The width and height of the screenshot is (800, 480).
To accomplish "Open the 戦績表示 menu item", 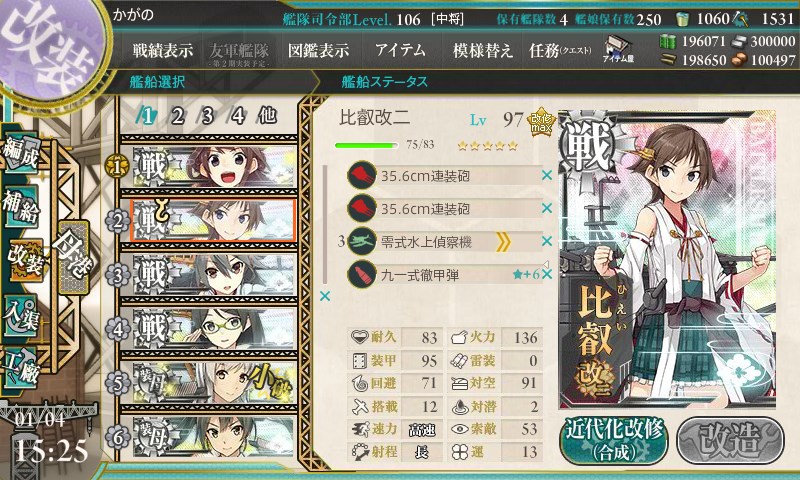I will (163, 50).
